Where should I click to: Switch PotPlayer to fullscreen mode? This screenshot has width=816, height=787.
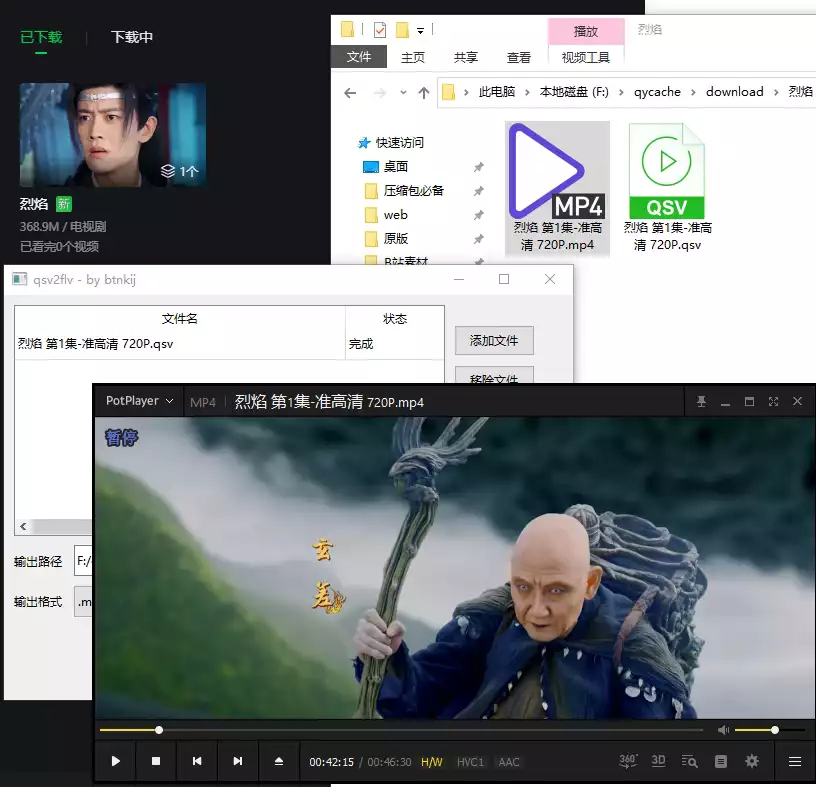click(x=773, y=401)
